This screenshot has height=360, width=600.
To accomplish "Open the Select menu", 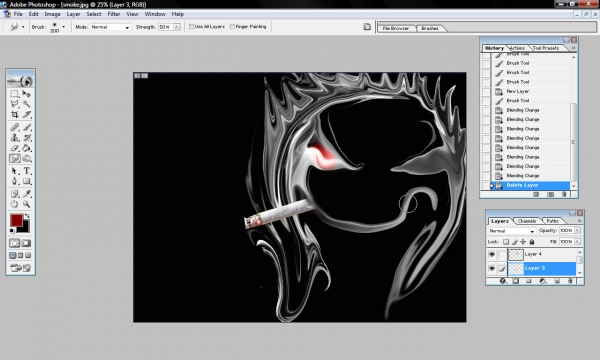I will [94, 14].
